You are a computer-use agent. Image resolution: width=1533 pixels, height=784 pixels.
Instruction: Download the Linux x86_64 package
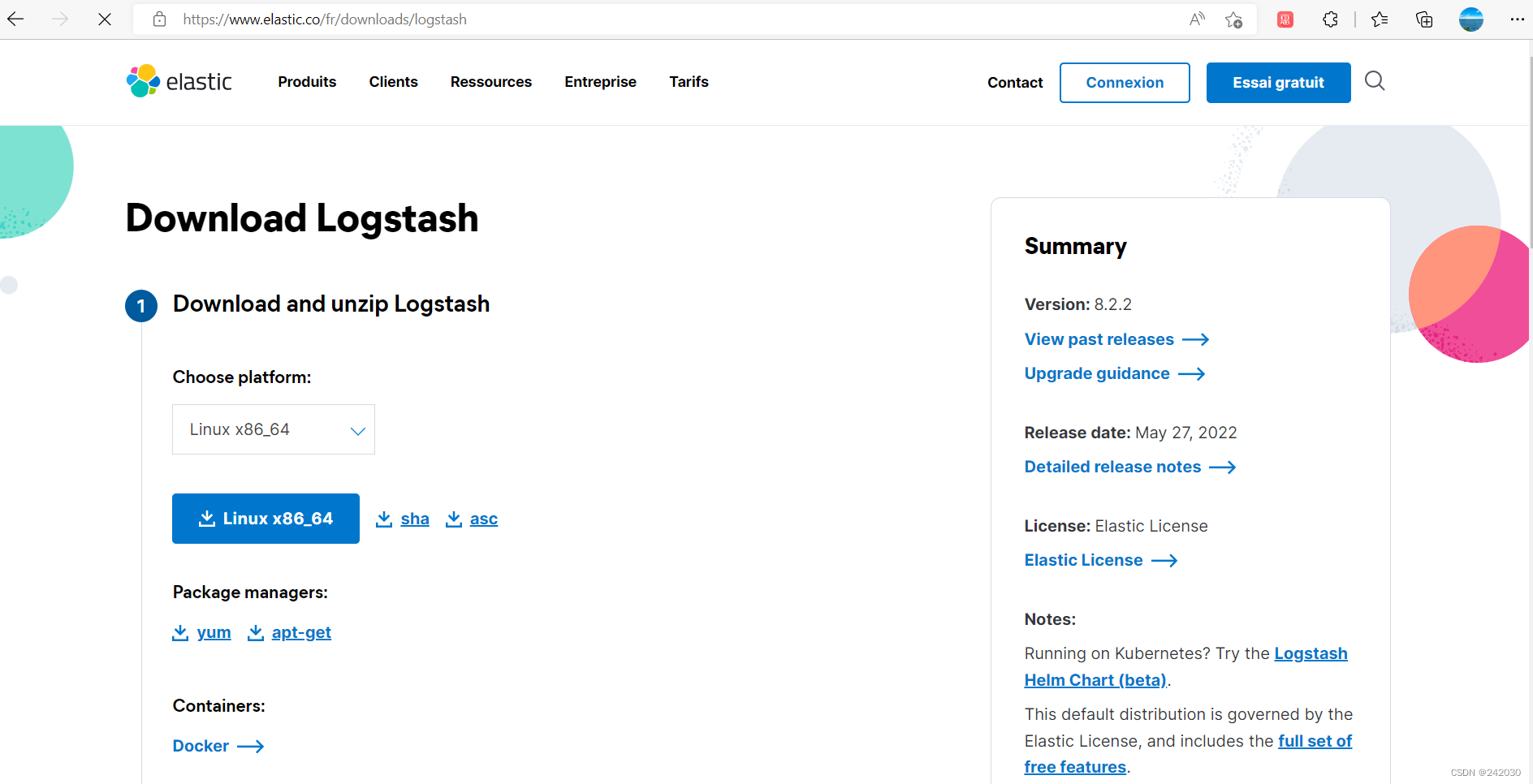tap(266, 519)
